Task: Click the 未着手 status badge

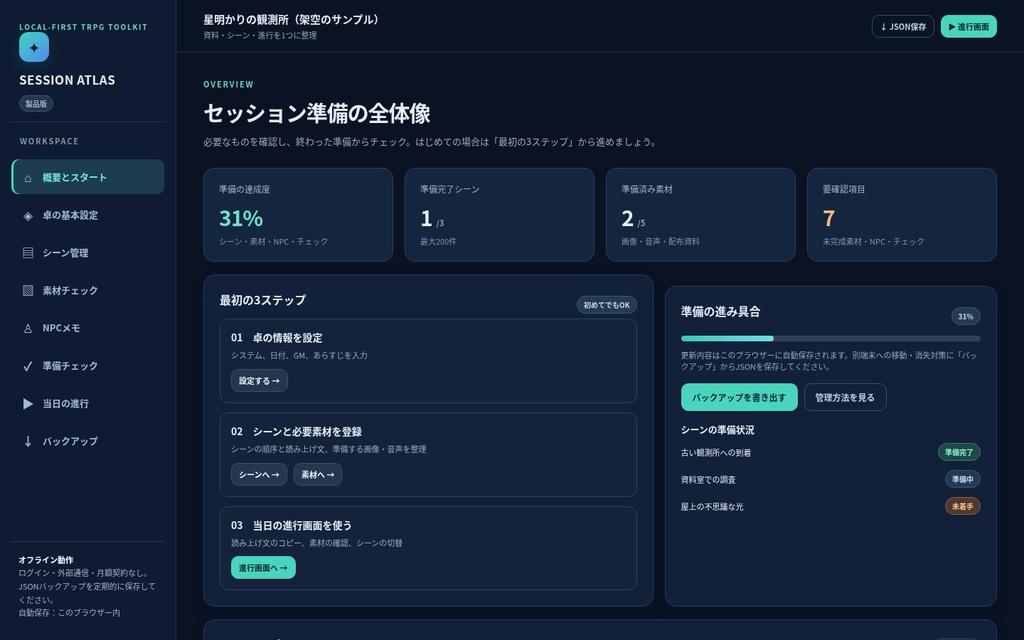Action: (x=963, y=506)
